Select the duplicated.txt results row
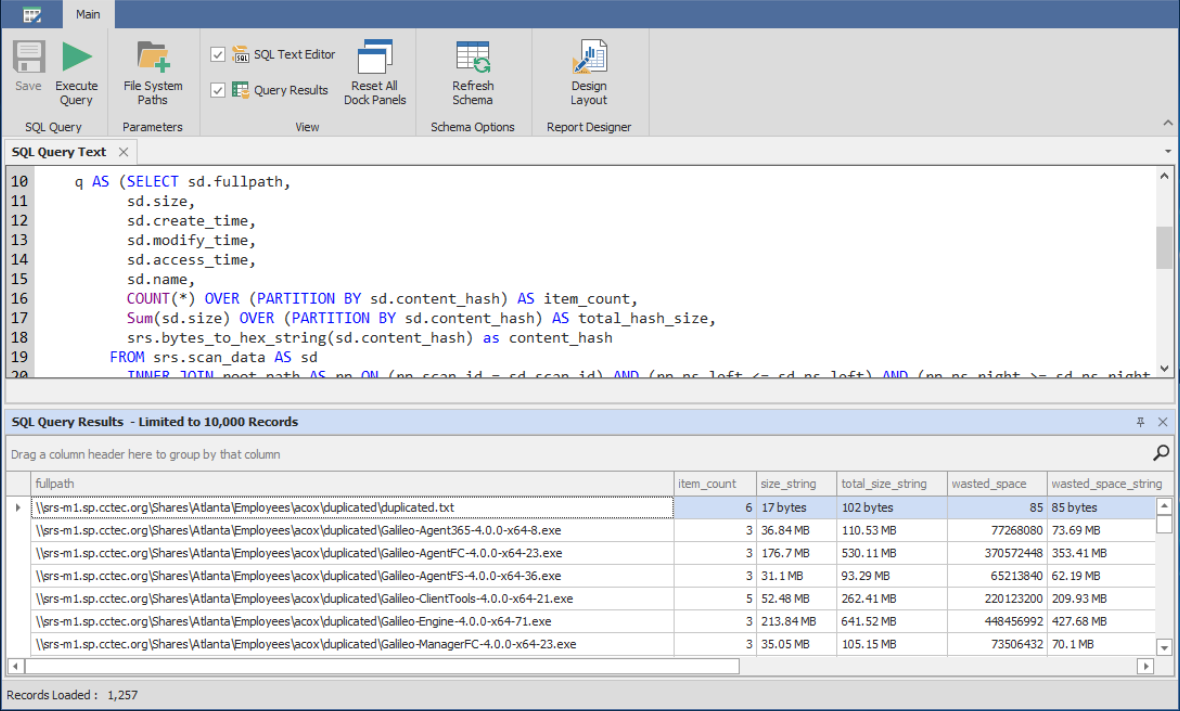The height and width of the screenshot is (711, 1180). [350, 506]
